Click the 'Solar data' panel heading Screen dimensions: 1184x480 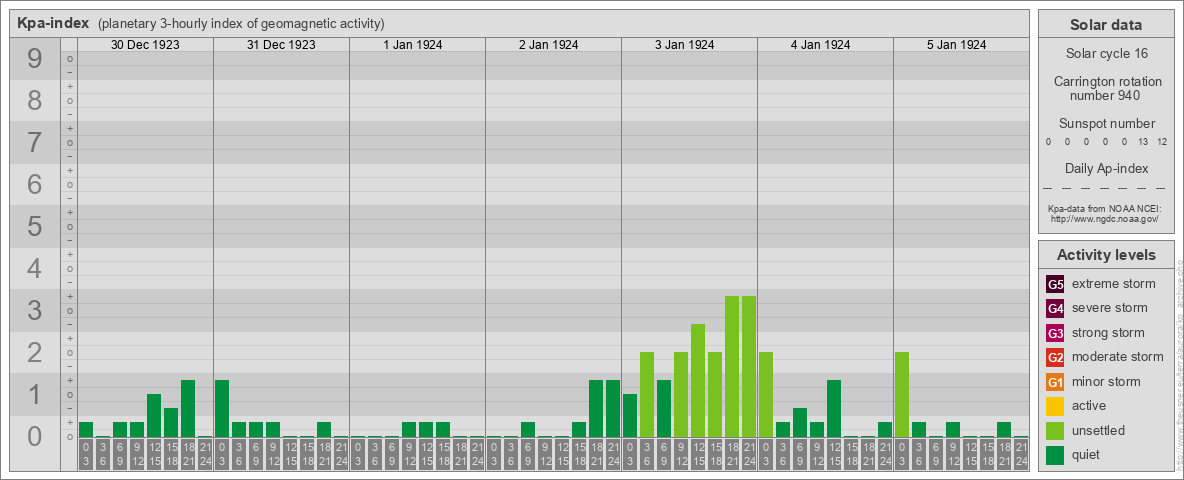(x=1105, y=25)
